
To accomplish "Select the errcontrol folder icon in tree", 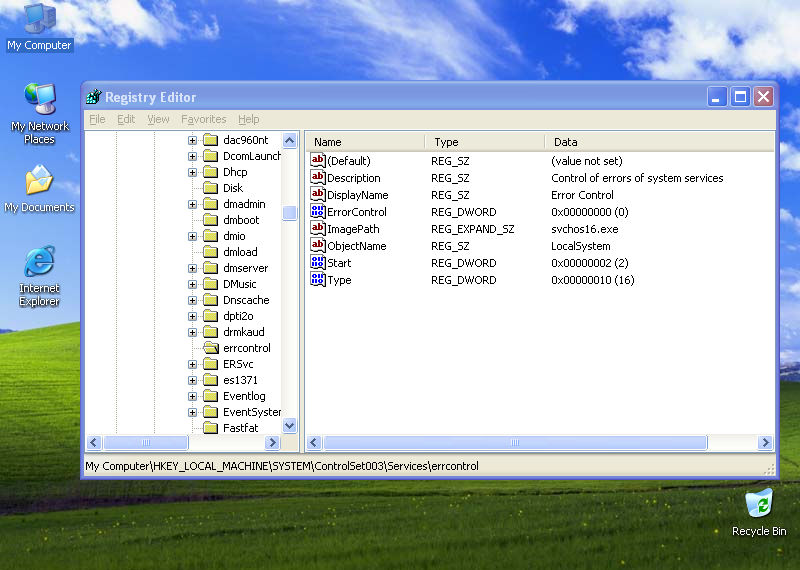I will 210,348.
